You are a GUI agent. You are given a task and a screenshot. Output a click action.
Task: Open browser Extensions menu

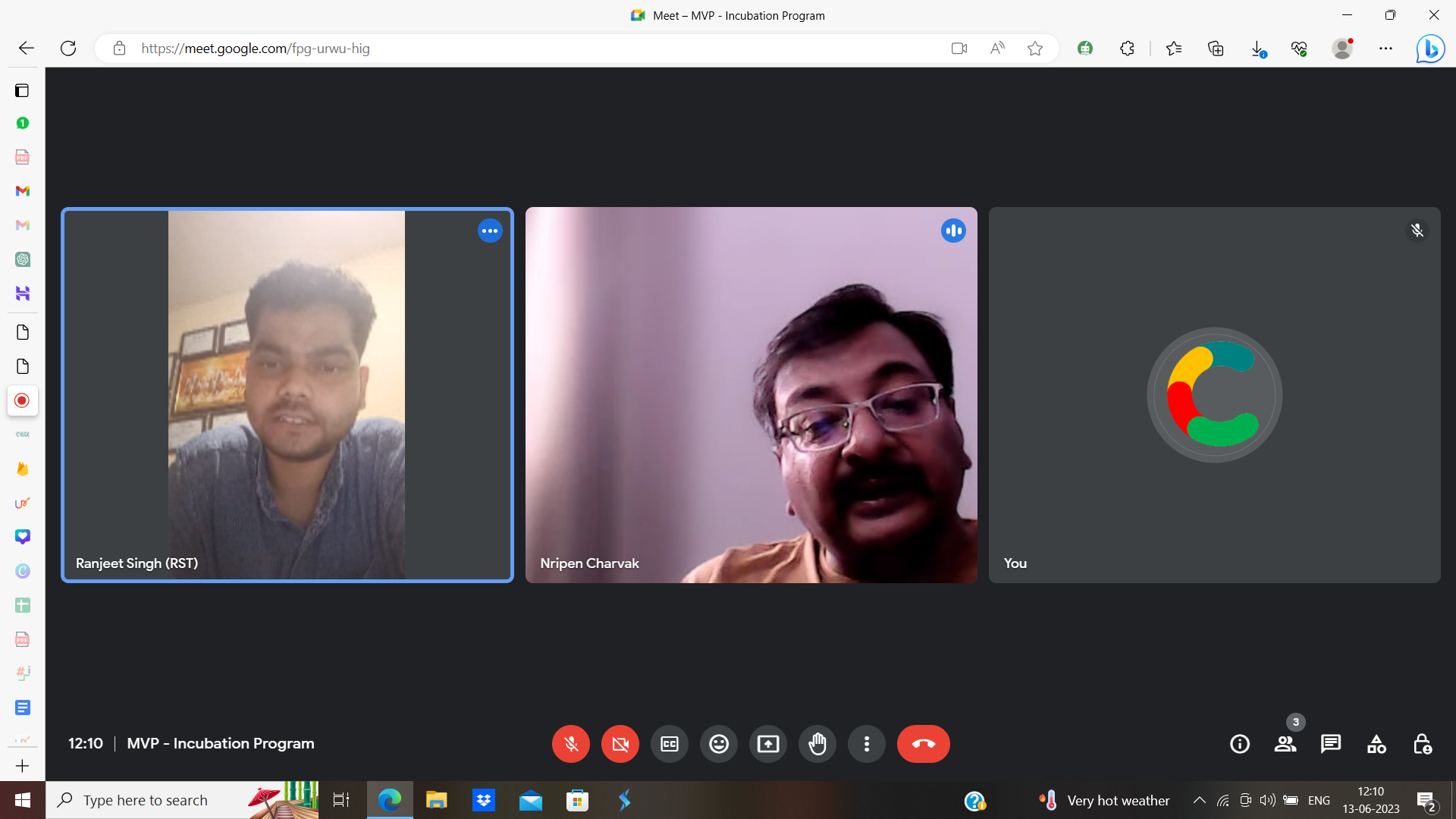[1127, 49]
